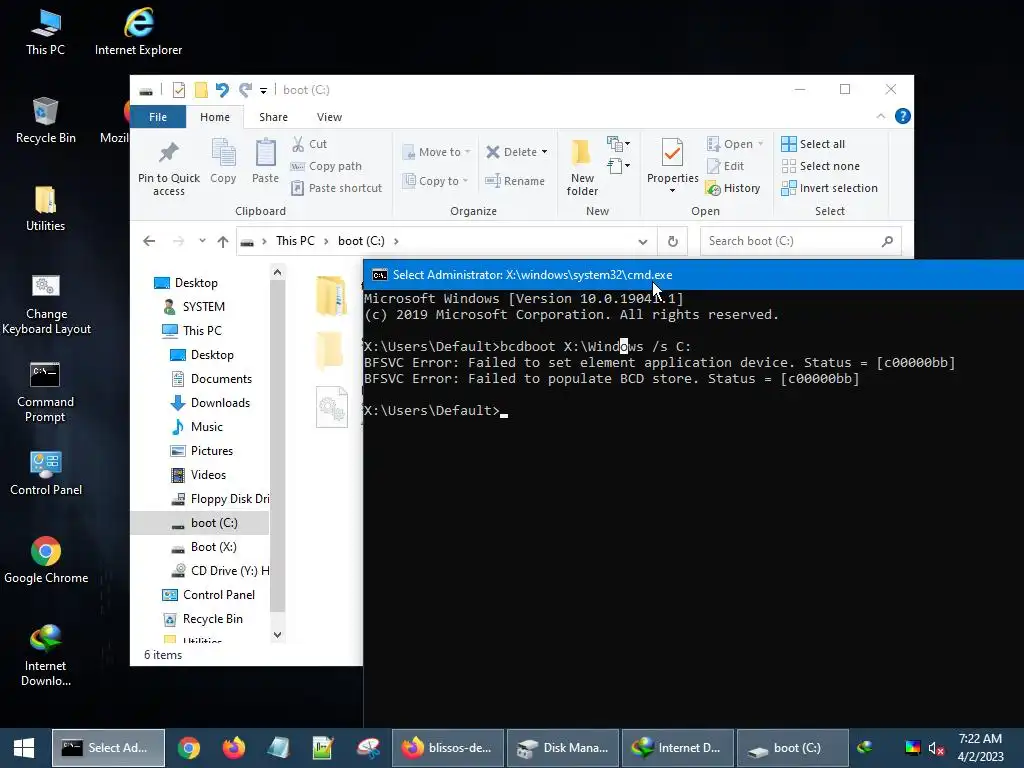Click the Redo quick access icon

(245, 90)
